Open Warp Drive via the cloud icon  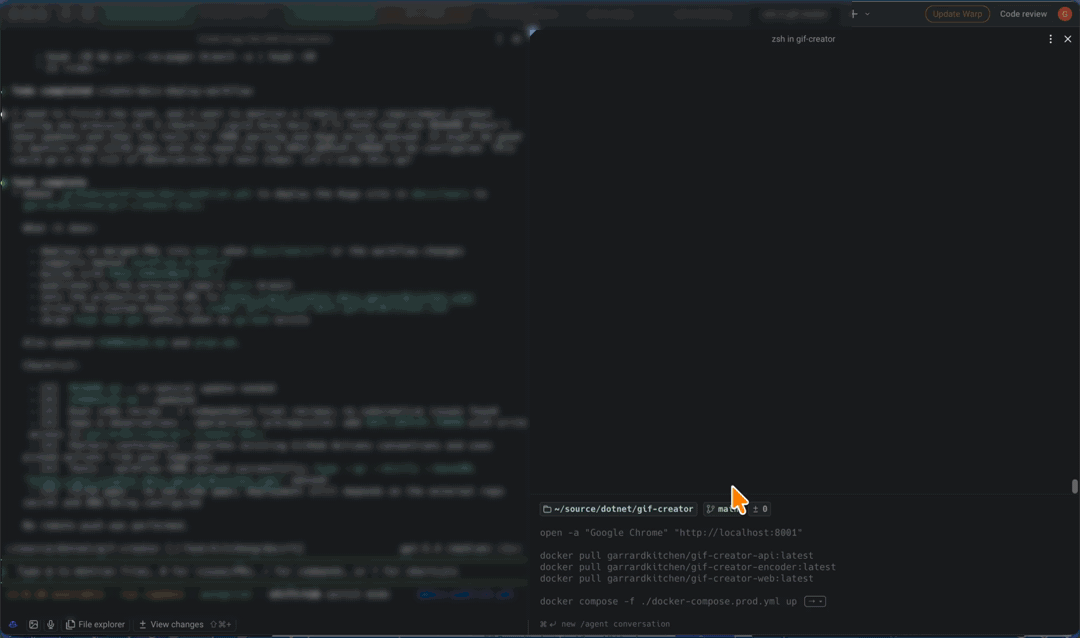coord(12,623)
